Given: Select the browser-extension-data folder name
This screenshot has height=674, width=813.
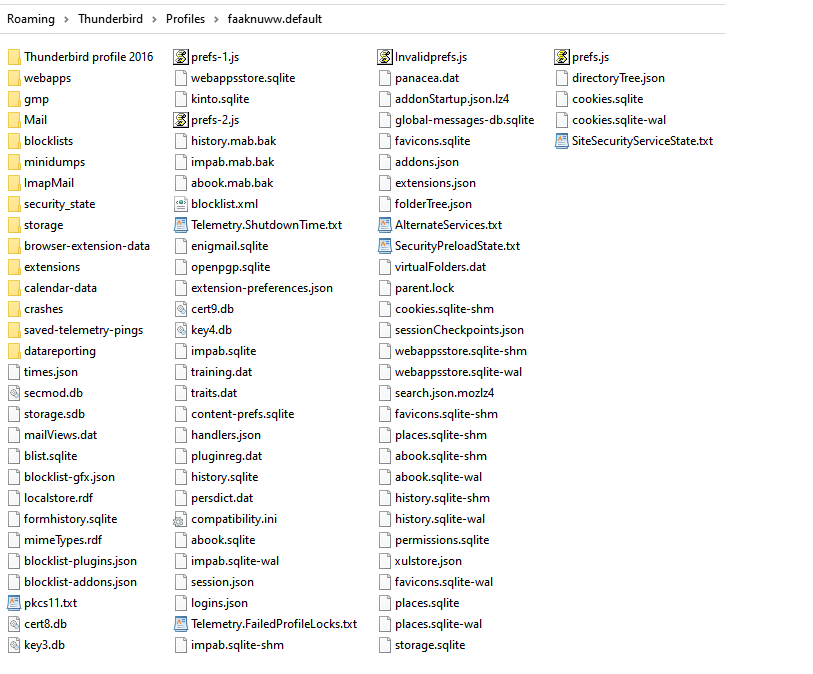Looking at the screenshot, I should (87, 246).
